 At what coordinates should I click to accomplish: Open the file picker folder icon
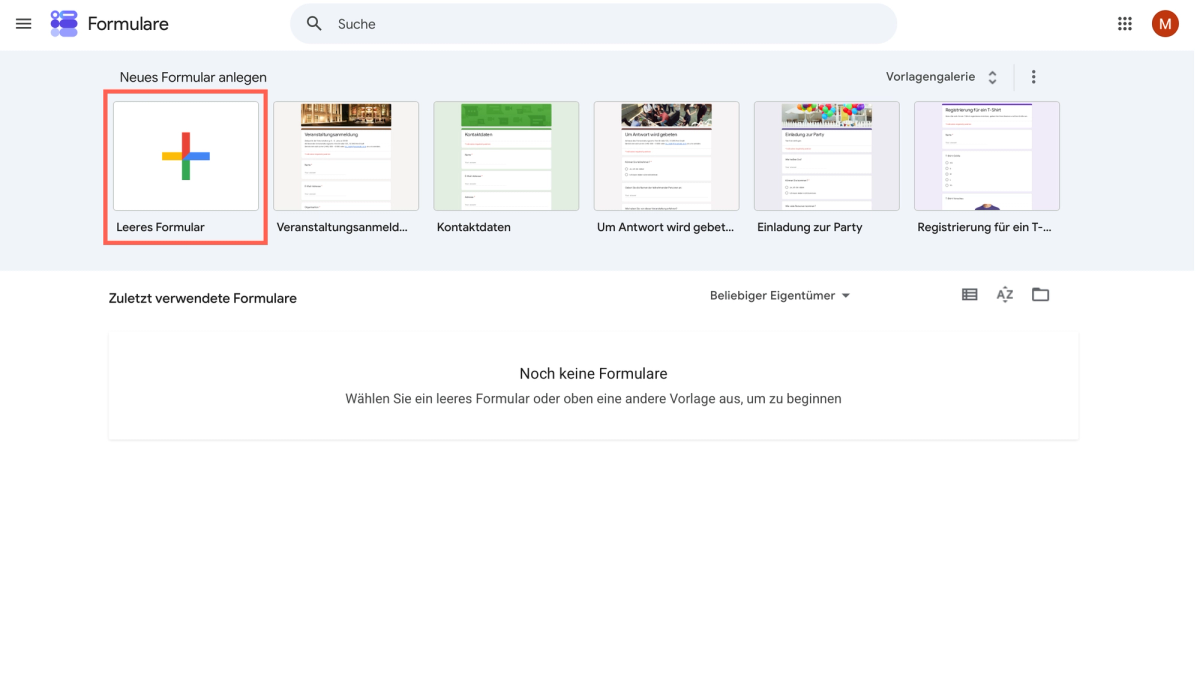(x=1041, y=295)
